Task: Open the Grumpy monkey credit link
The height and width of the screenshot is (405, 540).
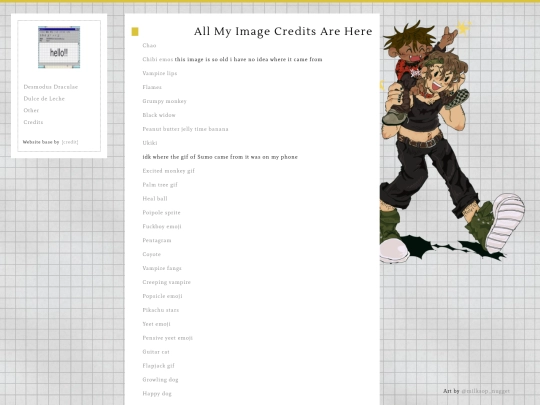Action: click(164, 101)
